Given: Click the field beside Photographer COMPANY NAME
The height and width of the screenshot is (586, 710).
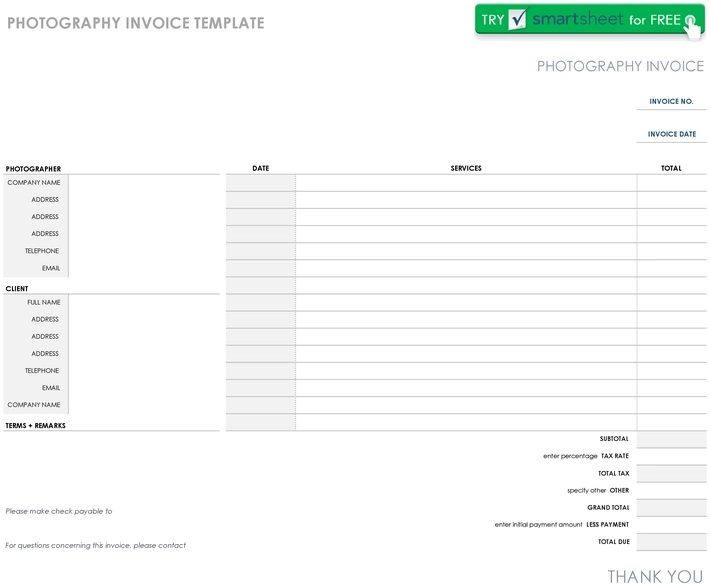Looking at the screenshot, I should tap(144, 183).
